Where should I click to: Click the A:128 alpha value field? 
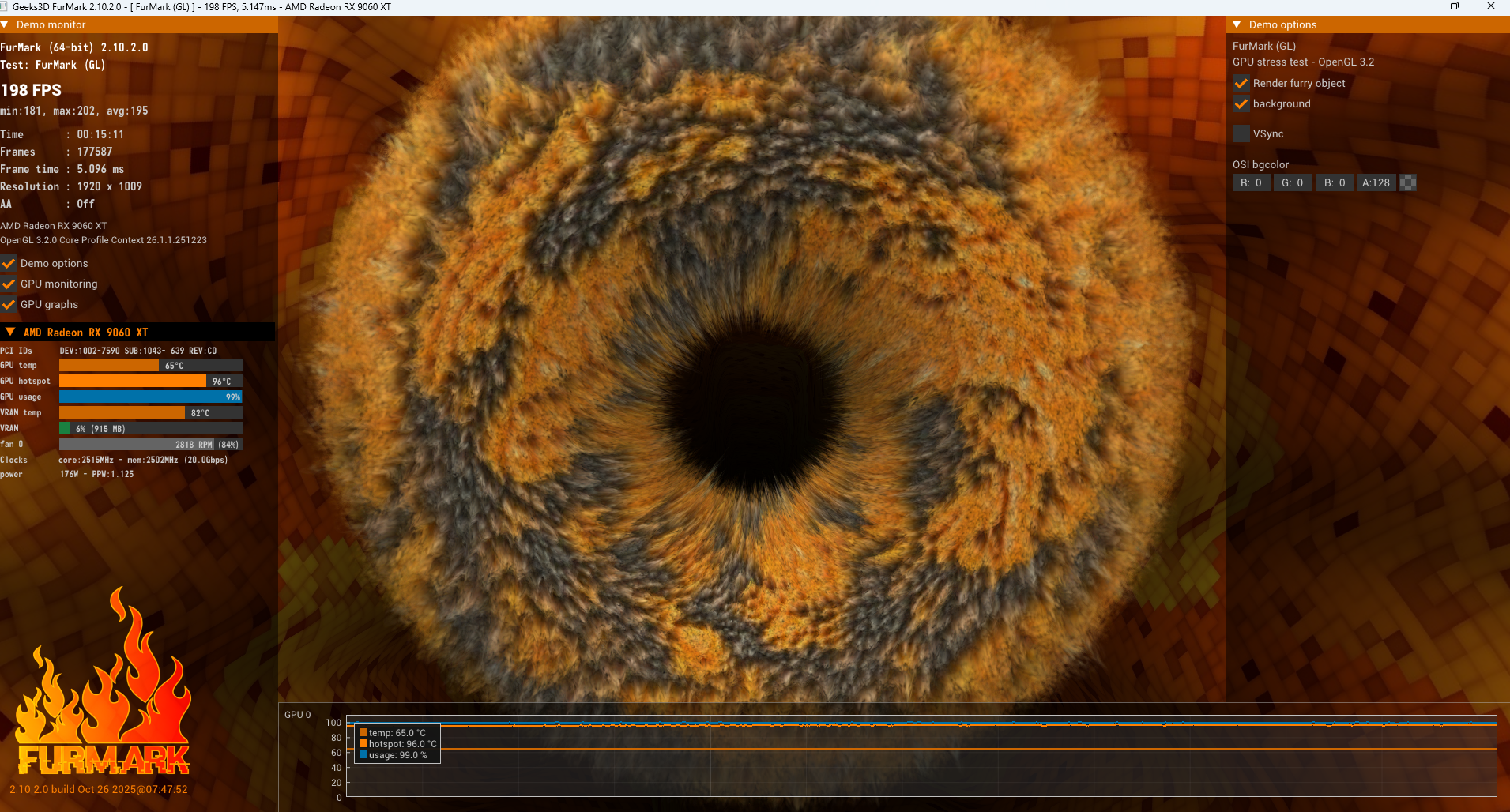pos(1376,182)
